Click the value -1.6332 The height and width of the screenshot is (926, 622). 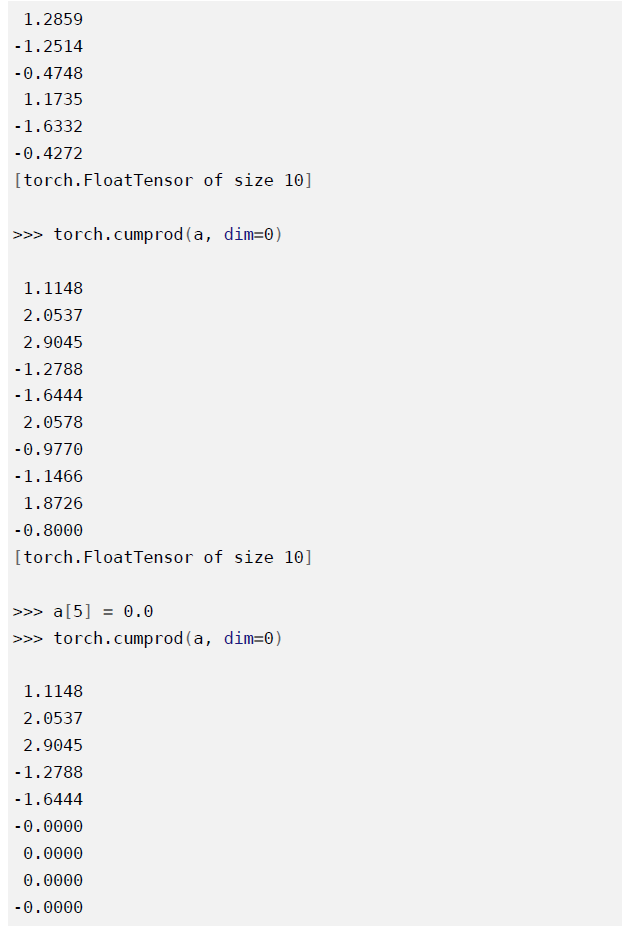tap(48, 126)
